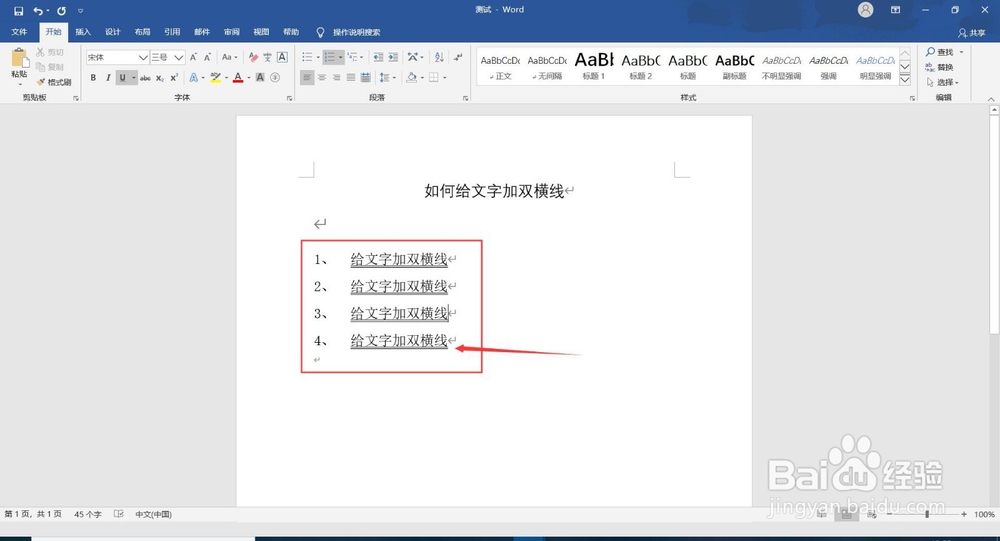Viewport: 1000px width, 541px height.
Task: Apply the multilevel list icon
Action: 352,57
